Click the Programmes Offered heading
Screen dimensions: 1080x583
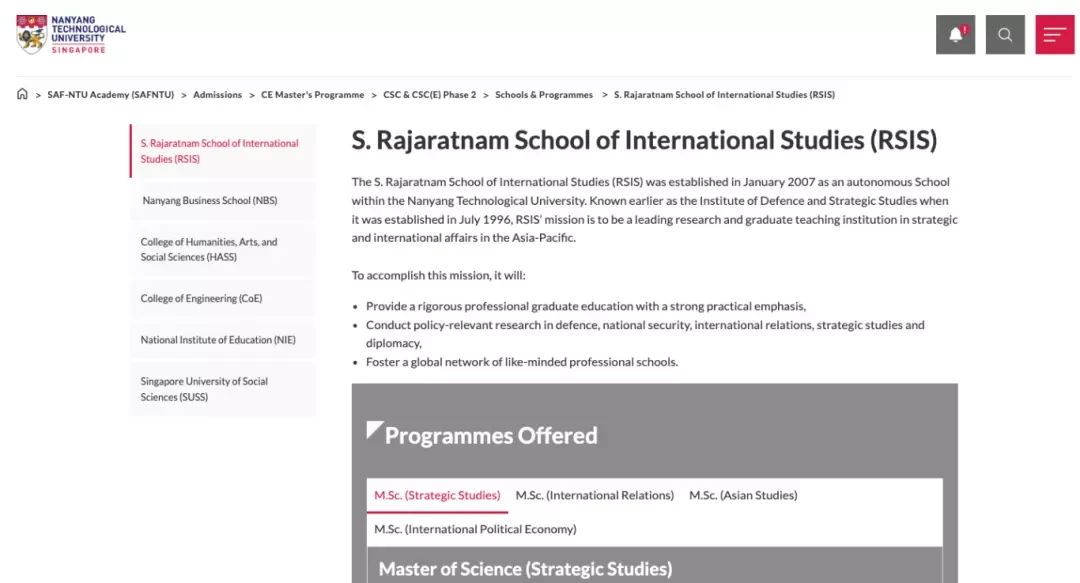coord(491,436)
